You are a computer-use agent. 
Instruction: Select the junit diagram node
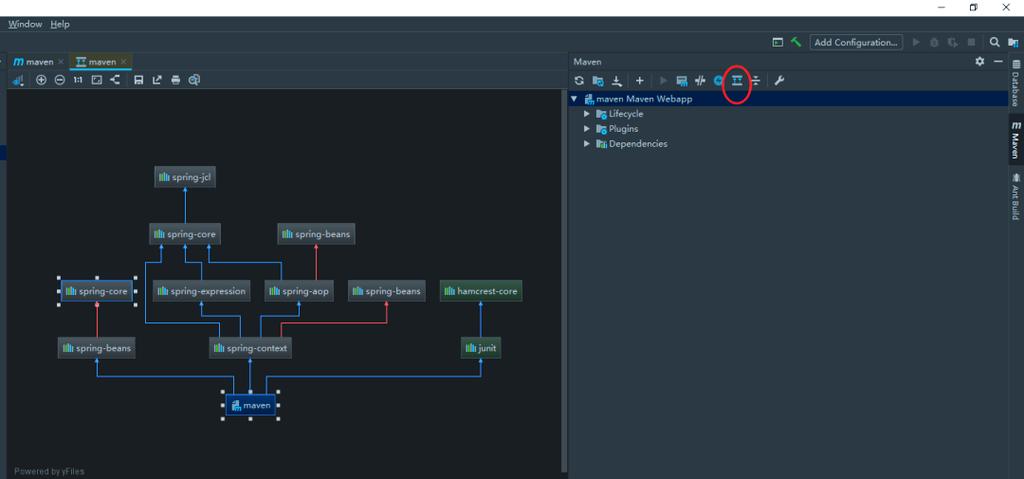(x=481, y=348)
